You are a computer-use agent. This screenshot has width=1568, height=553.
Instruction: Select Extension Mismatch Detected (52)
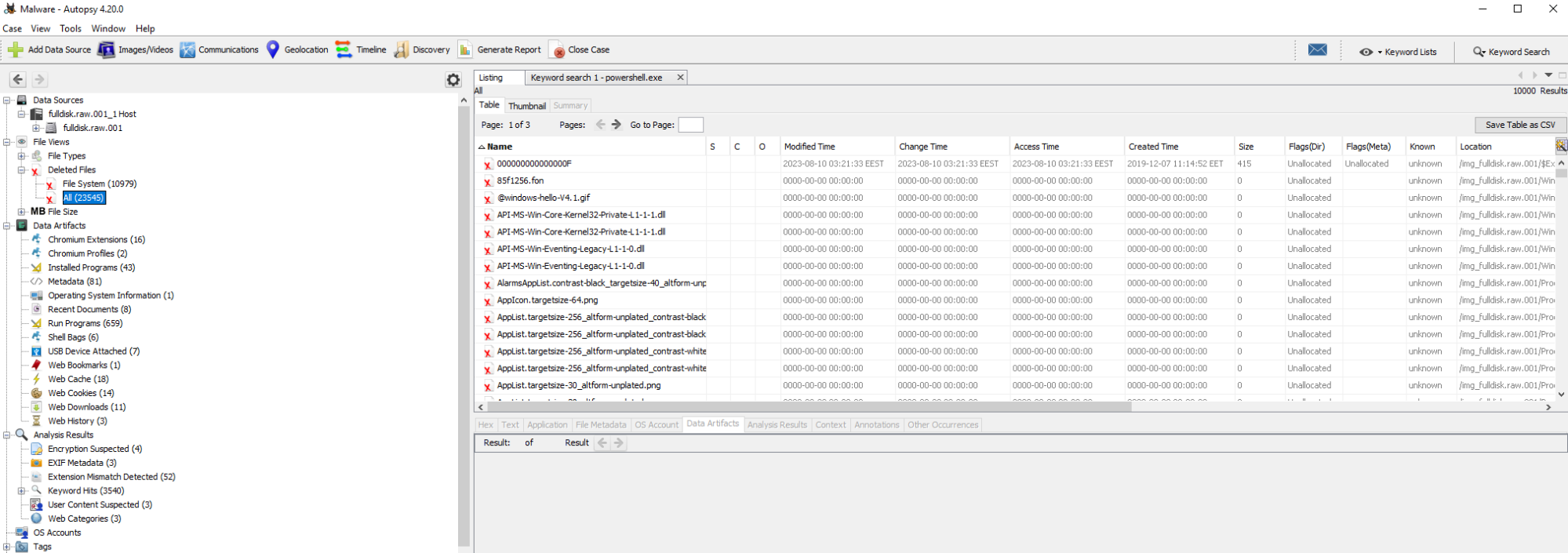(111, 477)
